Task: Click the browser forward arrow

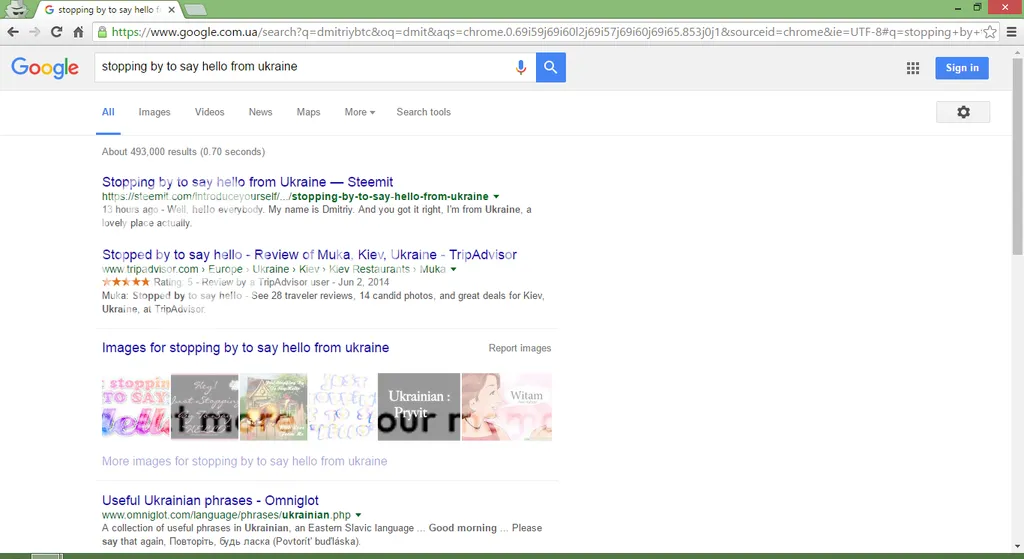Action: click(x=35, y=32)
